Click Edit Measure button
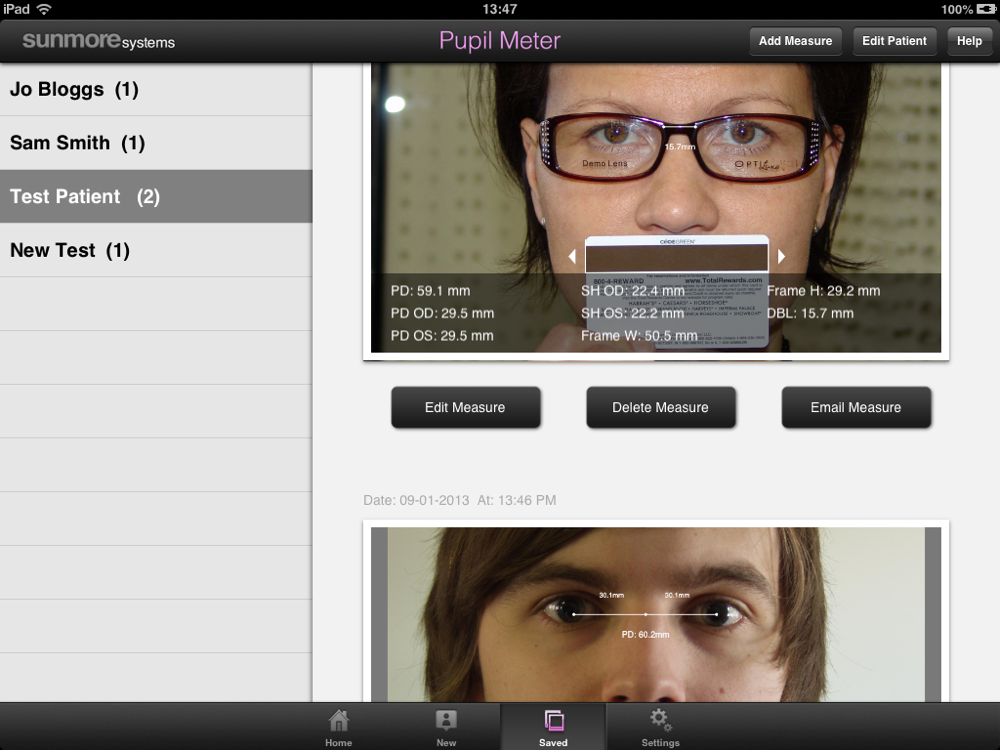The width and height of the screenshot is (1000, 750). (x=465, y=407)
